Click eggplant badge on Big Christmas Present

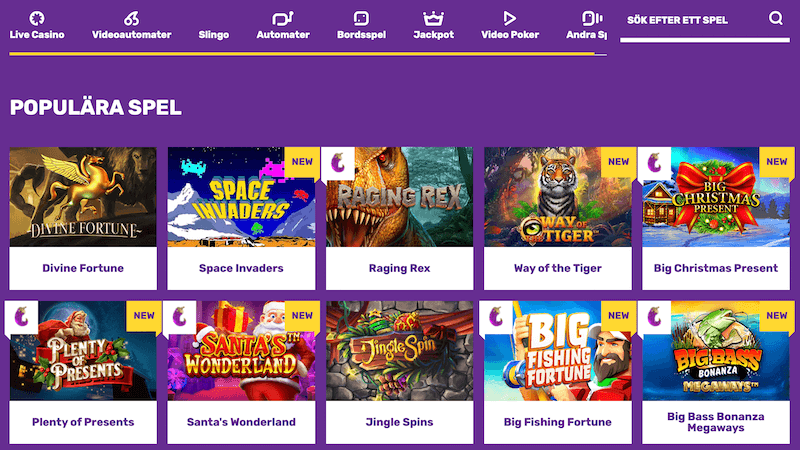point(654,163)
